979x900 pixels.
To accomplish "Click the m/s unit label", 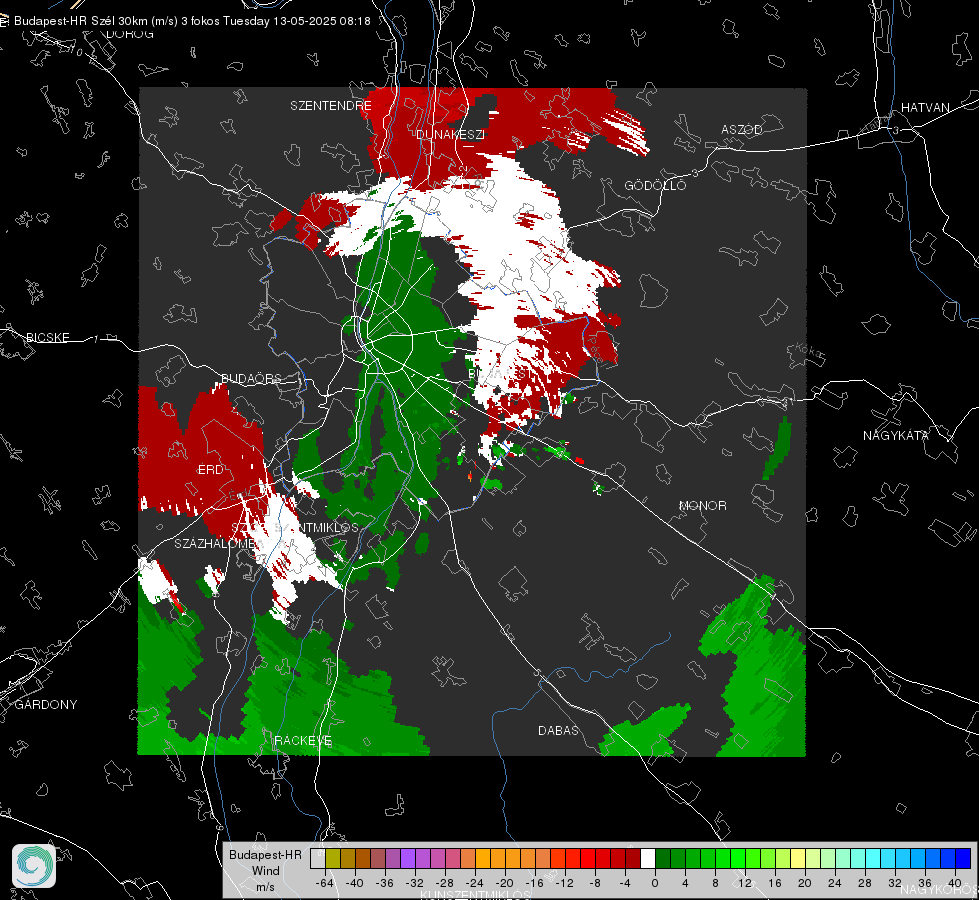I will (265, 886).
